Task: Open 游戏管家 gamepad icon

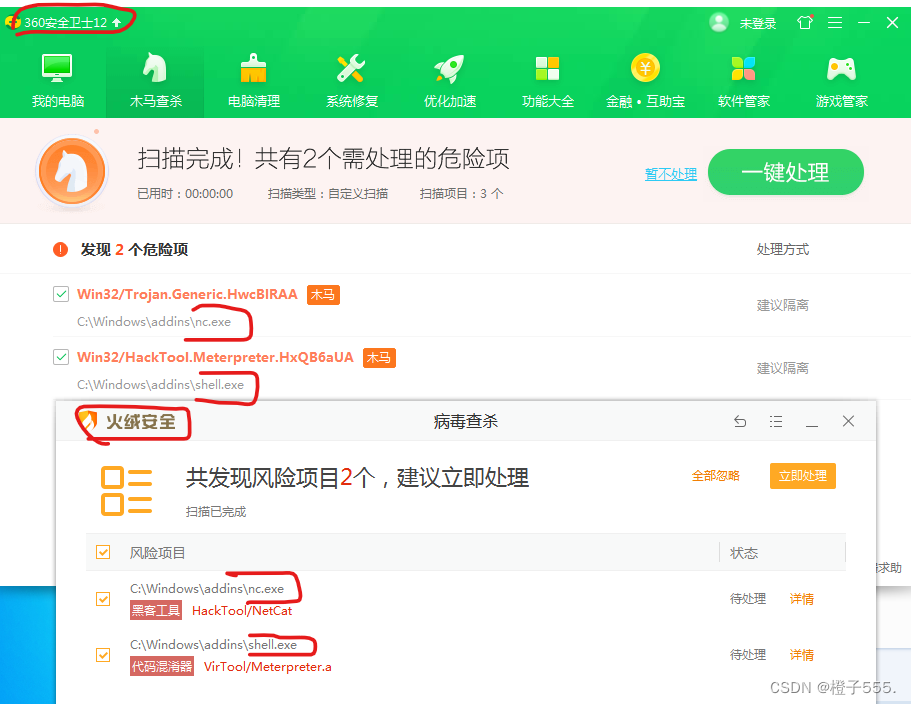Action: 841,80
